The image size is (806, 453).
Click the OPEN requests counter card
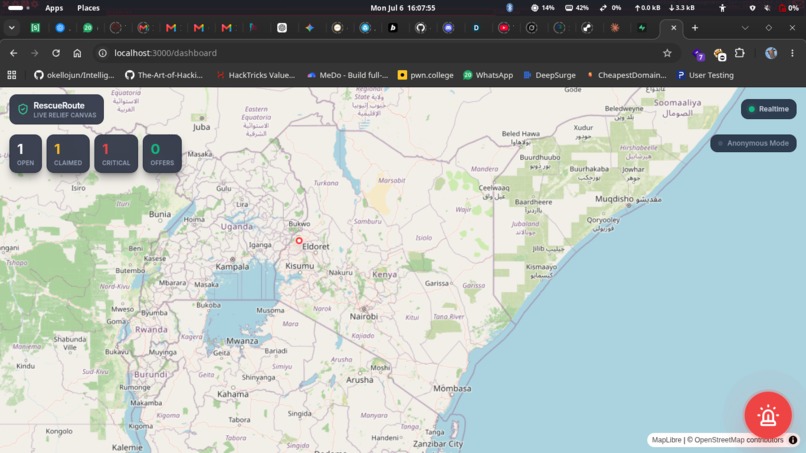coord(25,154)
